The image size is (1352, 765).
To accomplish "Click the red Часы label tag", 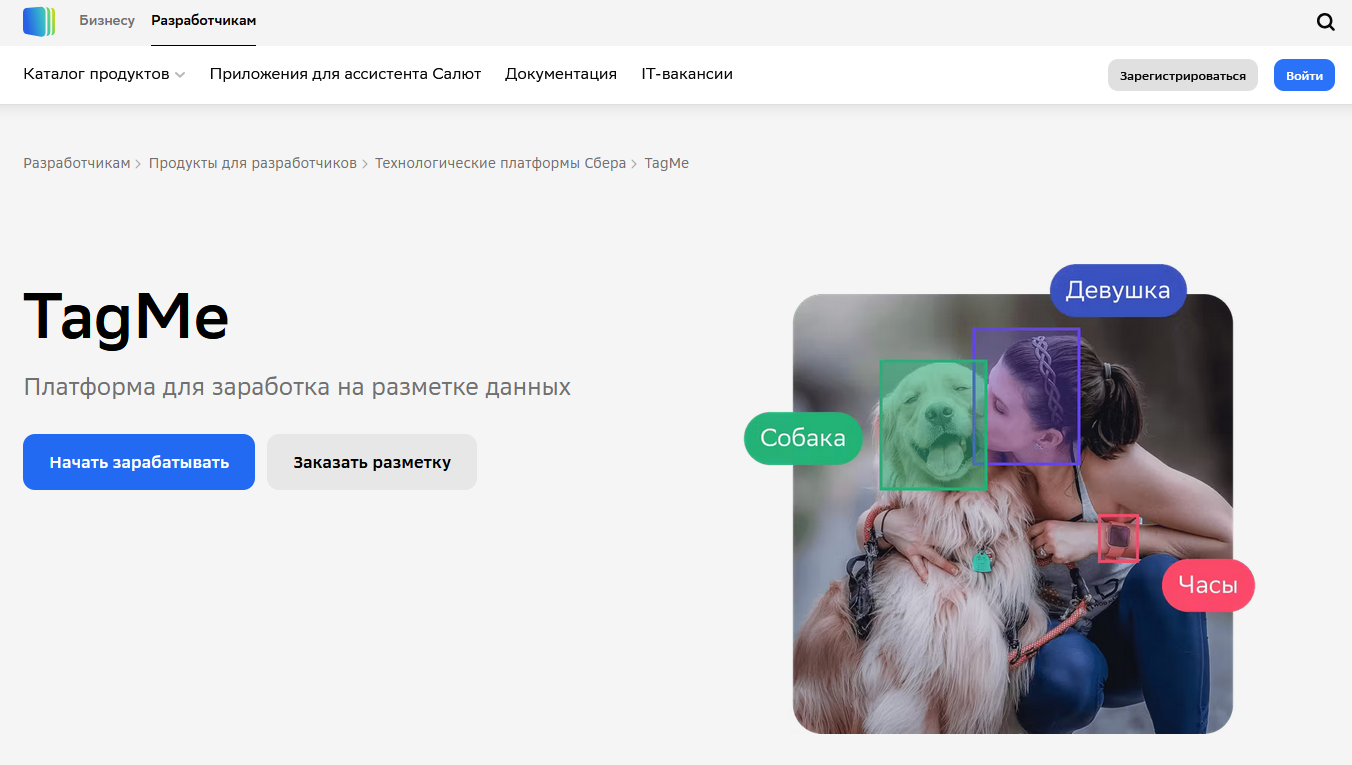I will tap(1207, 585).
